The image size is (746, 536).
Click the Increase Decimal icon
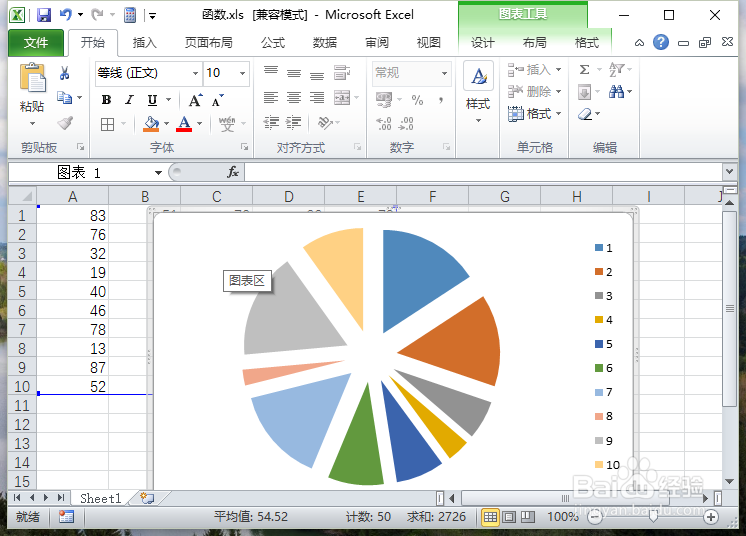point(383,124)
